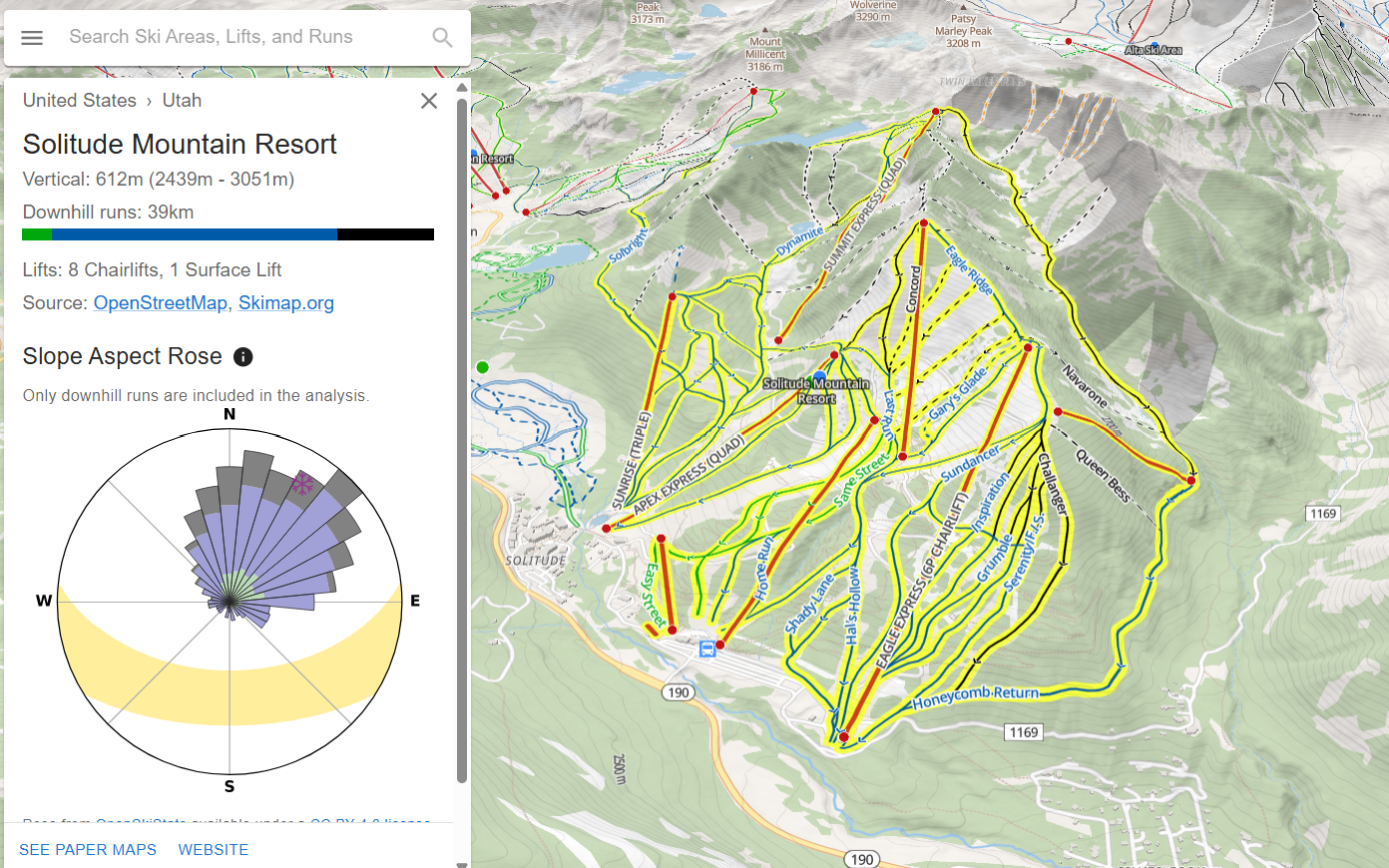Click the Mount Millicent peak label
1389x868 pixels.
[x=765, y=55]
